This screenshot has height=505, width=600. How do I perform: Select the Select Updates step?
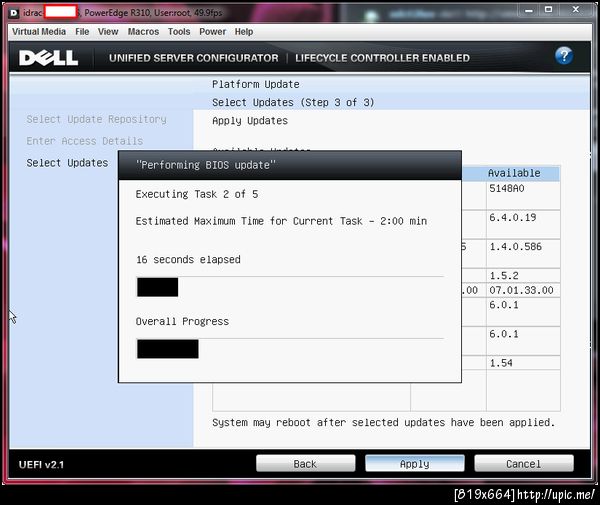(x=67, y=163)
